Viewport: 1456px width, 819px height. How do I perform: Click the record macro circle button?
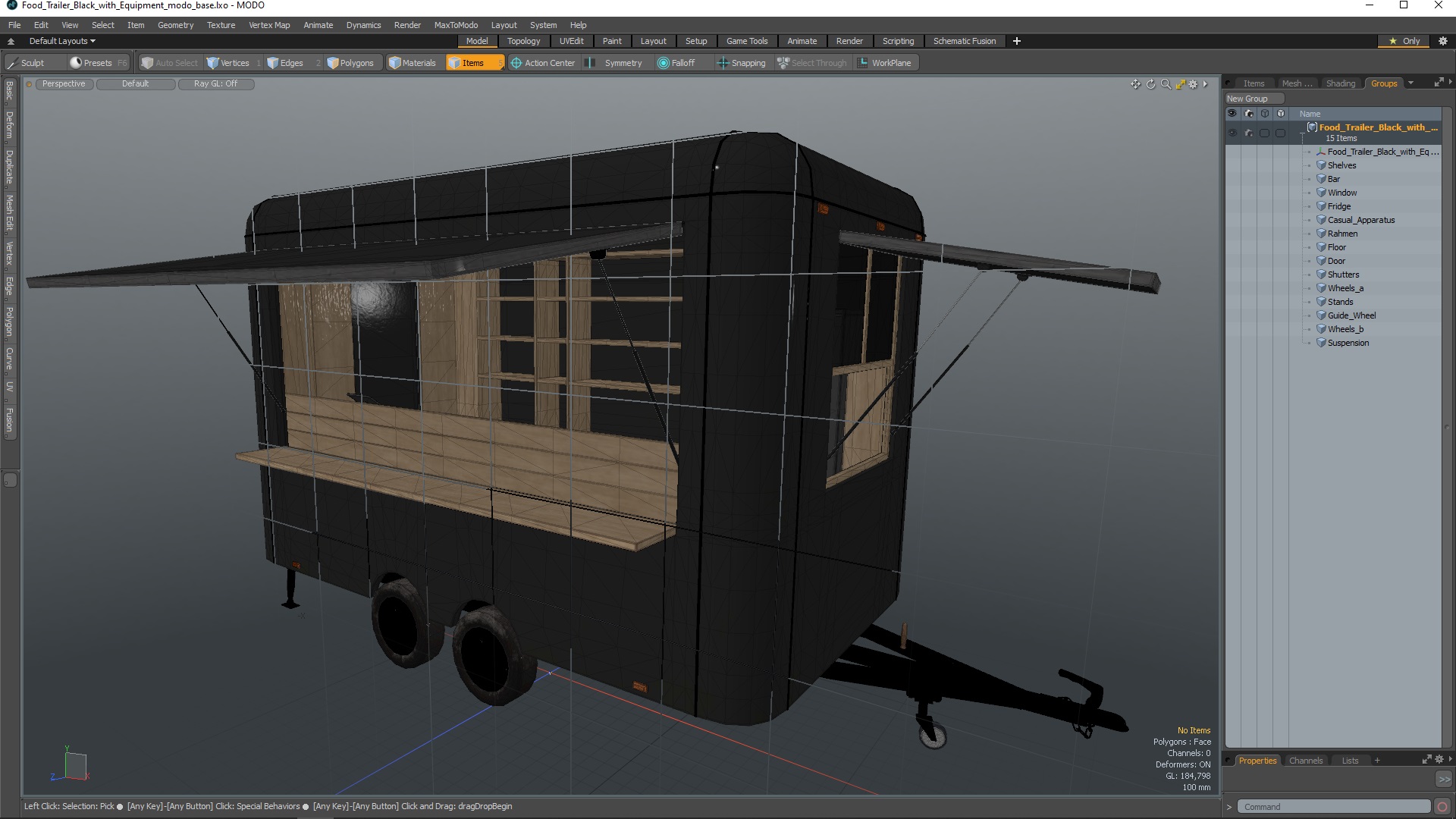[1442, 807]
